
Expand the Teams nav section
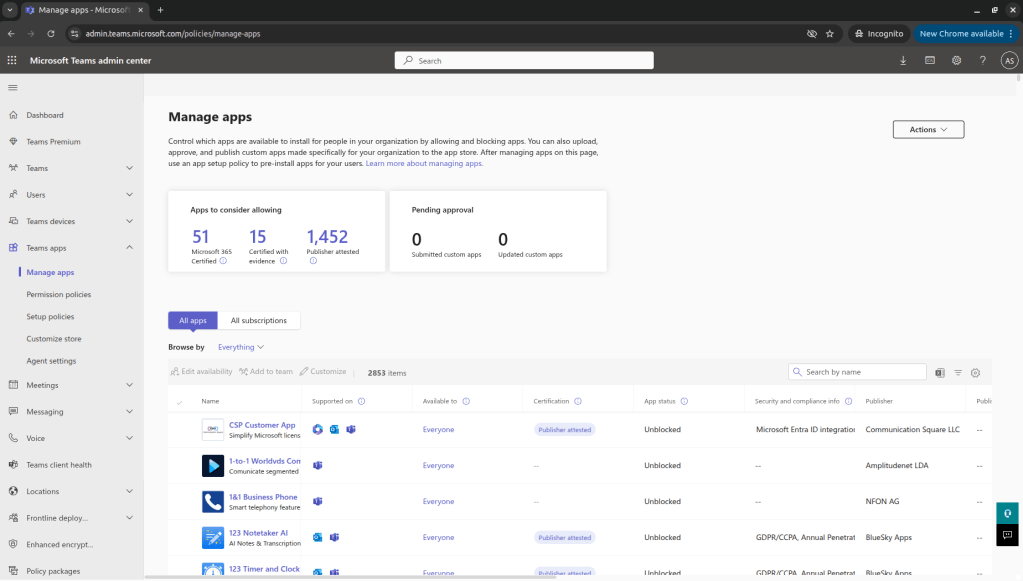[129, 168]
